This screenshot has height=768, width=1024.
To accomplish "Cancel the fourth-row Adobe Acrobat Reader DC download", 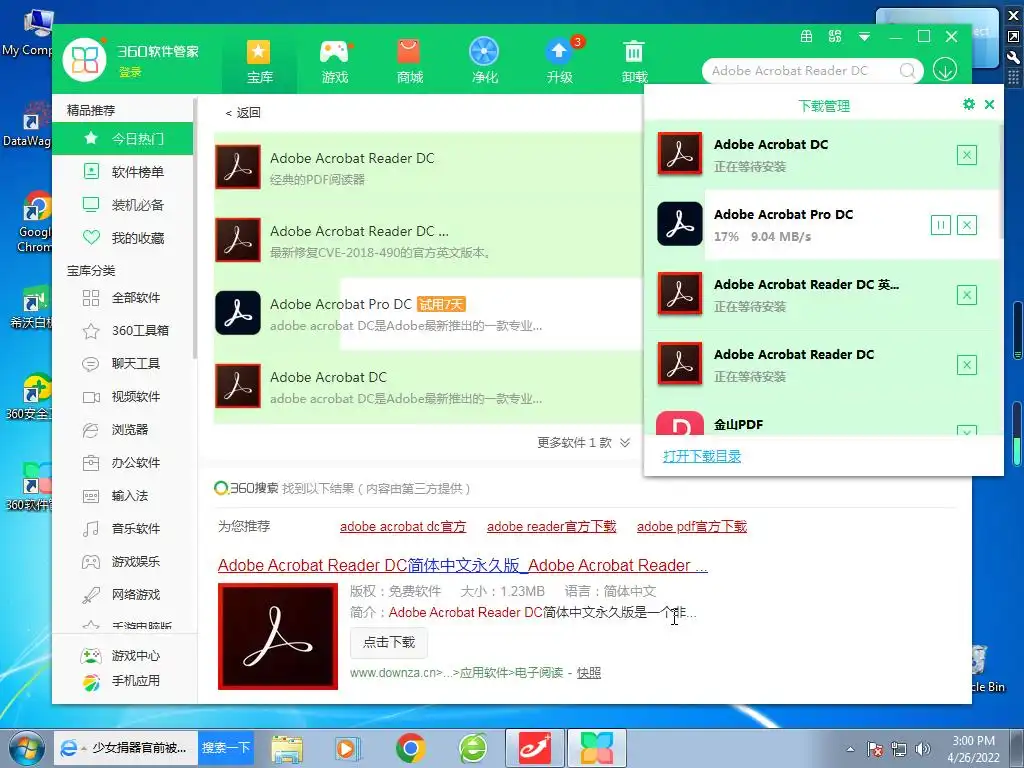I will click(967, 365).
